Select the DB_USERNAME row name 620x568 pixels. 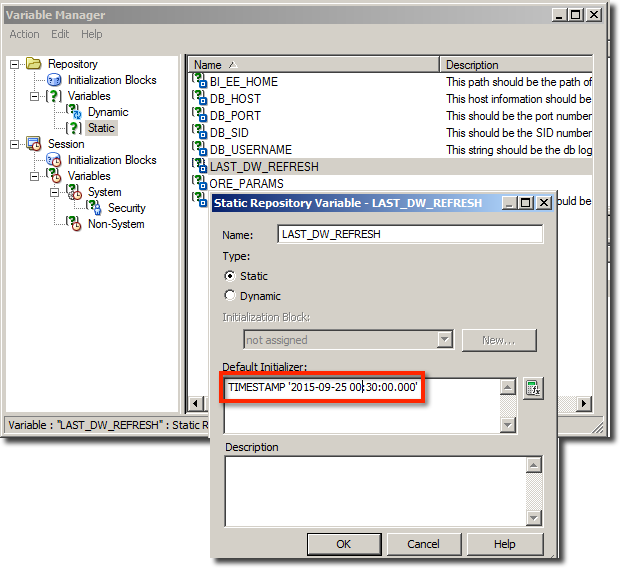[x=251, y=150]
